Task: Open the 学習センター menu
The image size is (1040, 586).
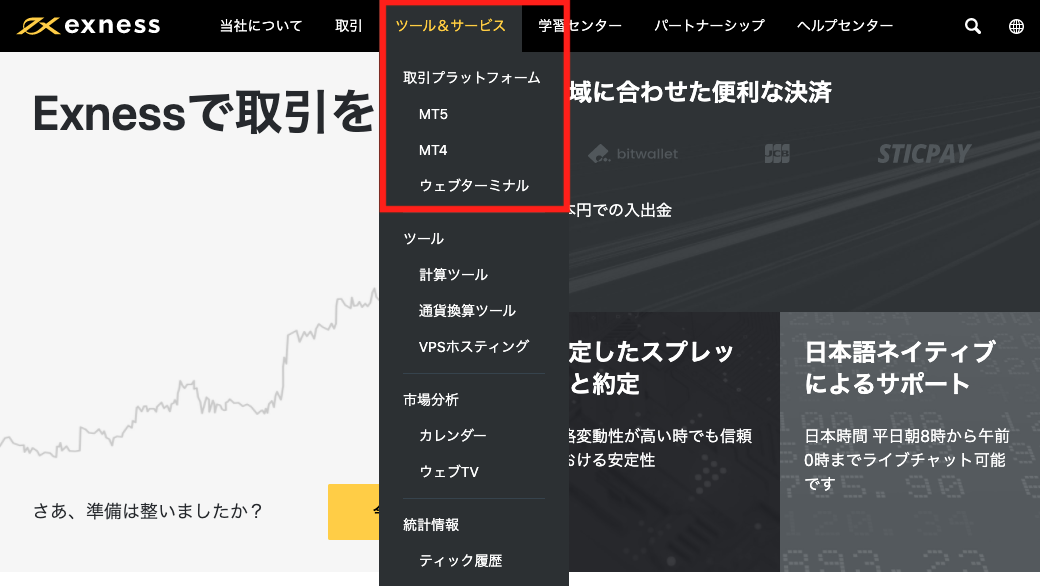Action: tap(580, 26)
